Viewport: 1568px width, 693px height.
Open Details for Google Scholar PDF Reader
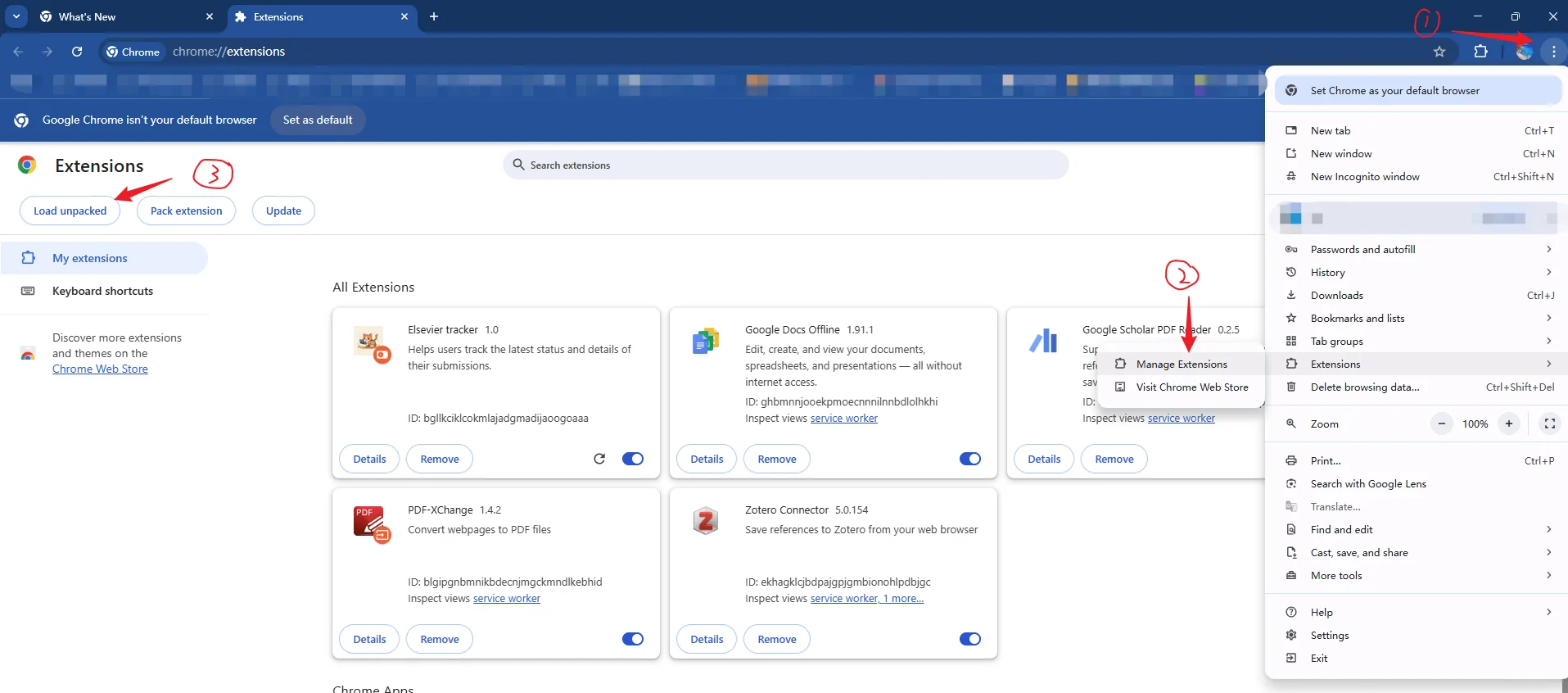click(1044, 459)
